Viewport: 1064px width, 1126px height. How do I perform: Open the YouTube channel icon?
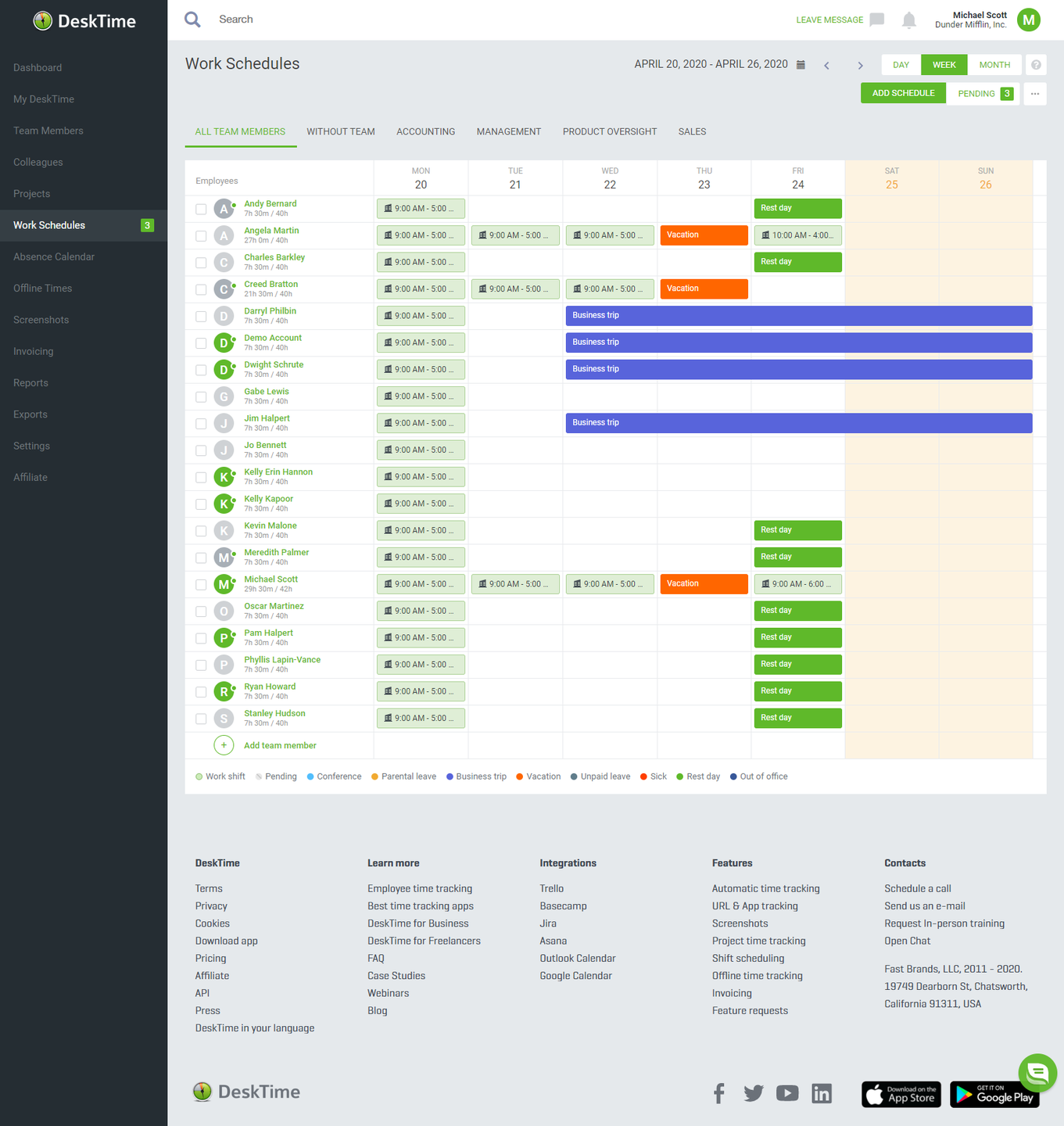[x=787, y=1093]
